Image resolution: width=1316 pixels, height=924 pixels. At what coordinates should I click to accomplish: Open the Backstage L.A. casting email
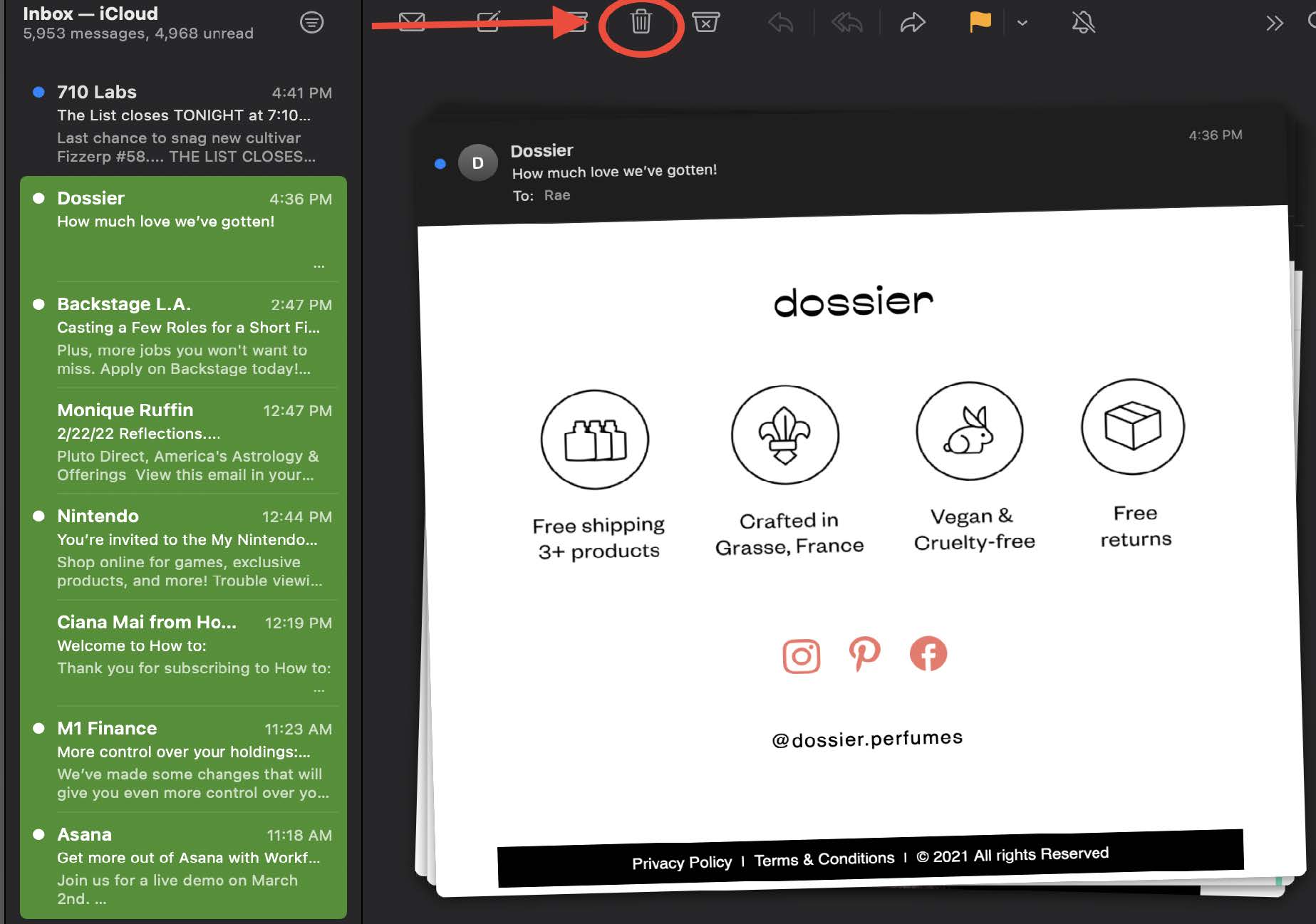[x=184, y=335]
